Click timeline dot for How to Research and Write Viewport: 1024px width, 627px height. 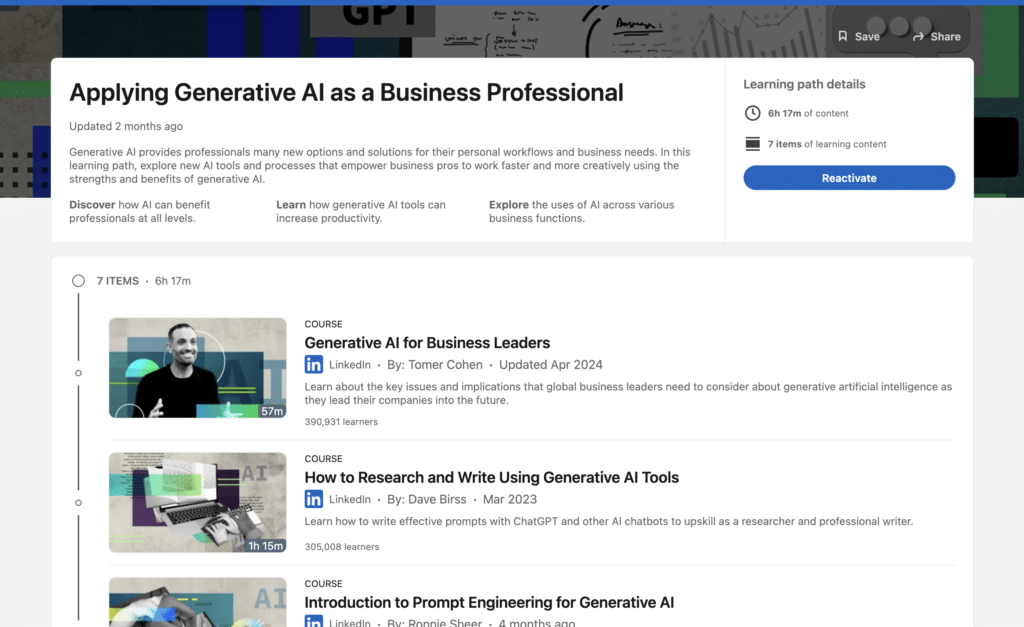pos(78,503)
